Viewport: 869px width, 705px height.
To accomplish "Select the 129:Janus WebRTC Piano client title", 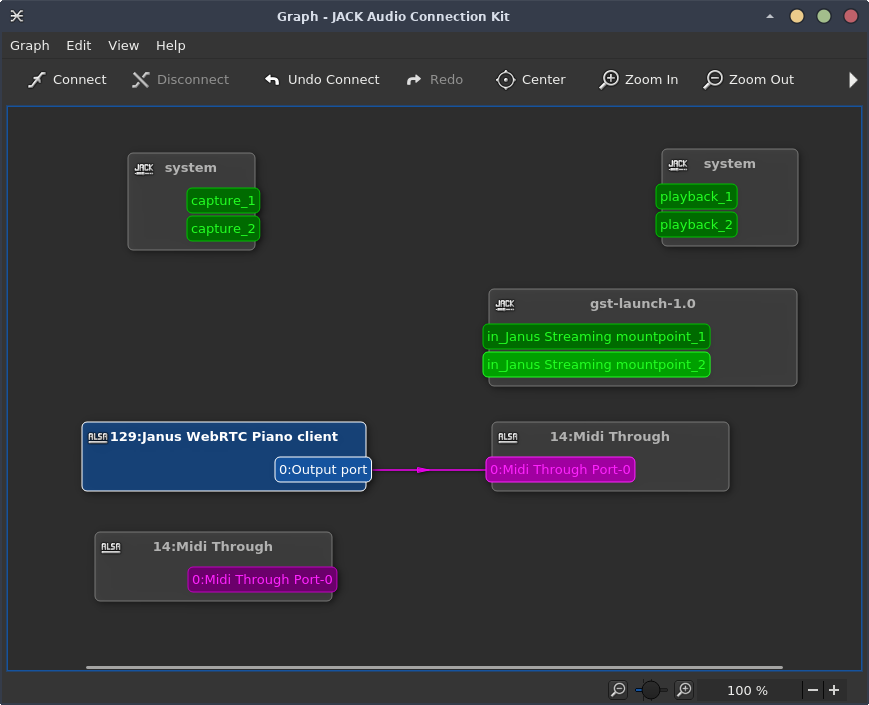I will [224, 437].
